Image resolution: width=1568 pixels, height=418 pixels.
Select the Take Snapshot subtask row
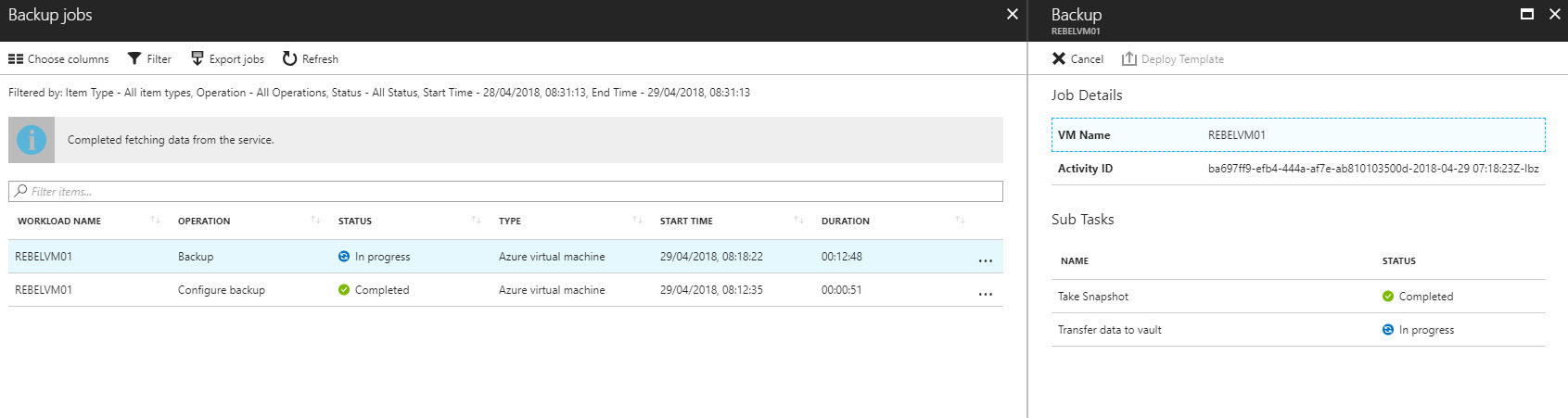(x=1298, y=297)
